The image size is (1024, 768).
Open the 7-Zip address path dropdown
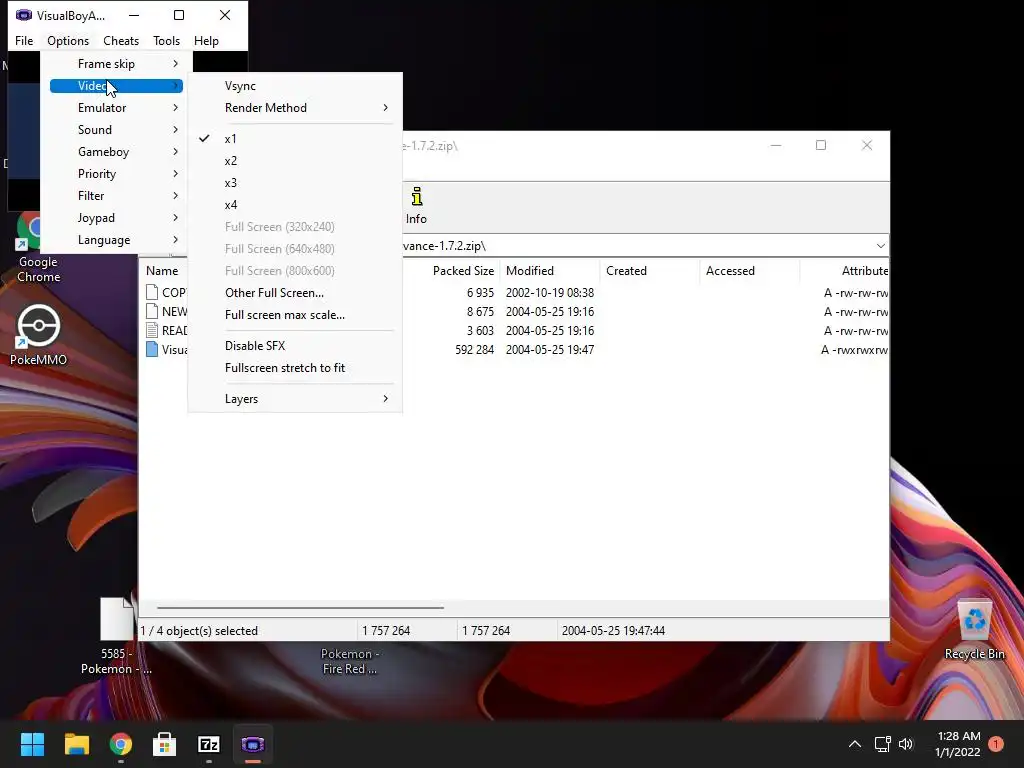click(880, 246)
